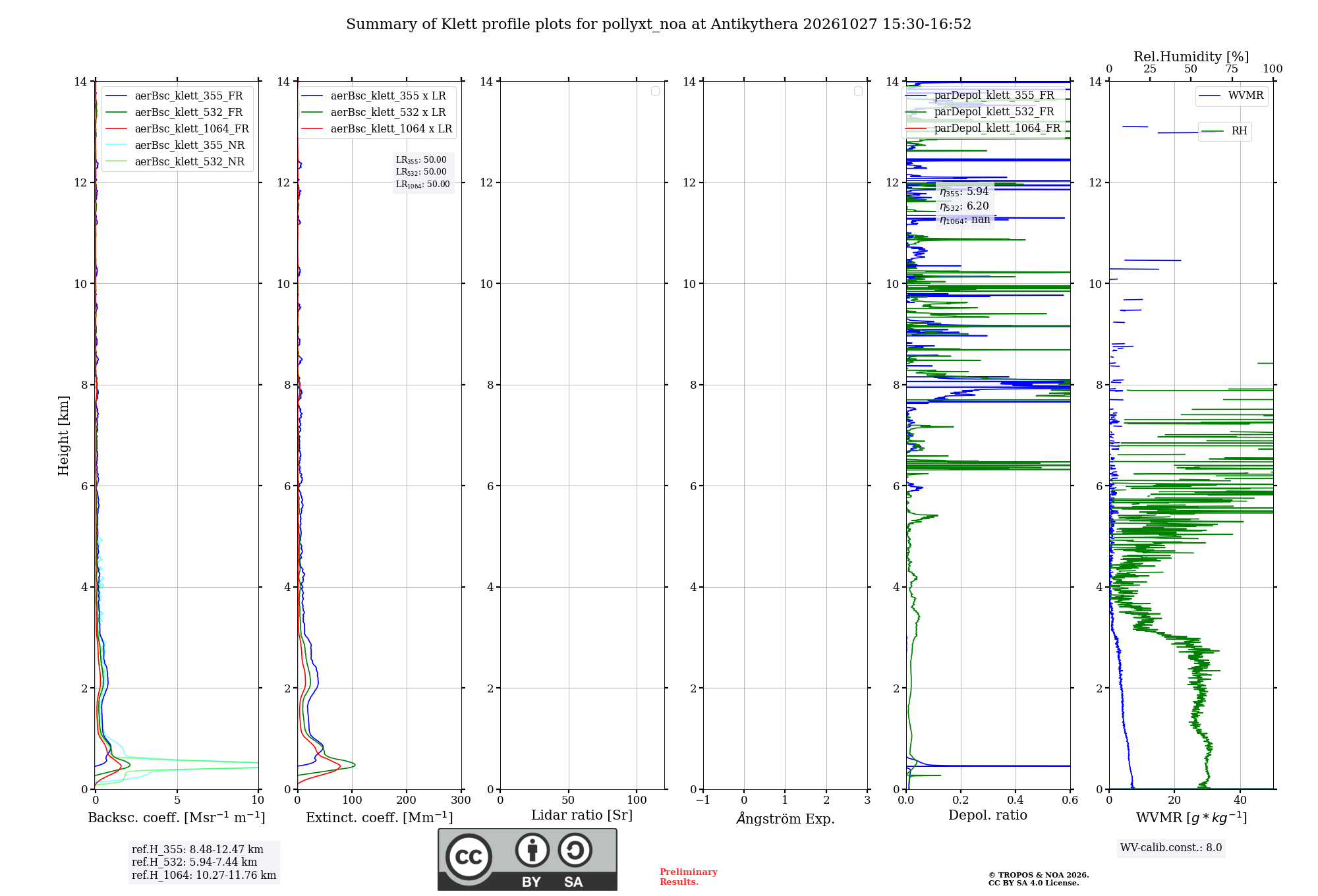Click the Ångström Exp. axis label
1318x896 pixels.
[786, 818]
